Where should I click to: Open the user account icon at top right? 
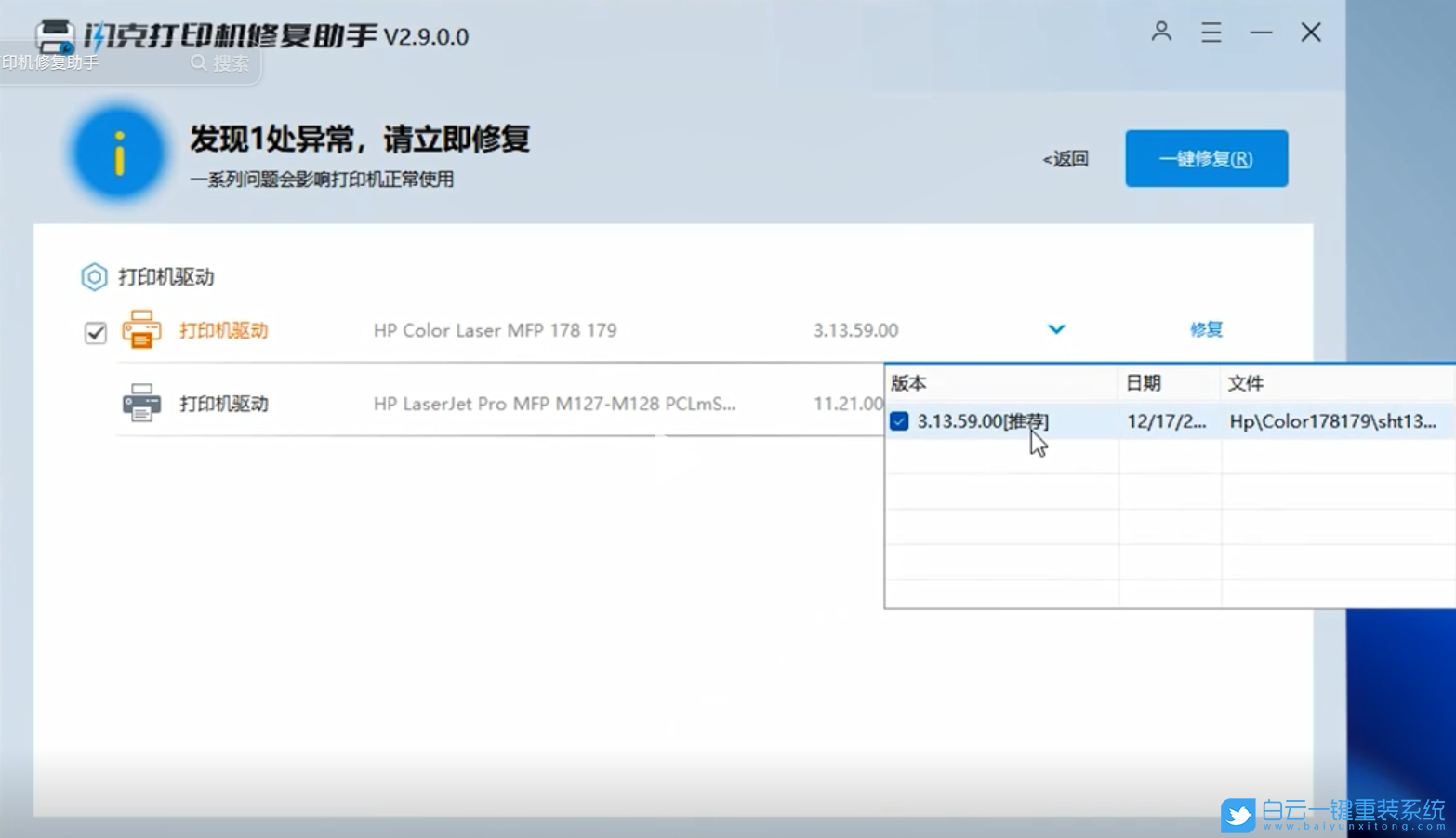coord(1160,32)
